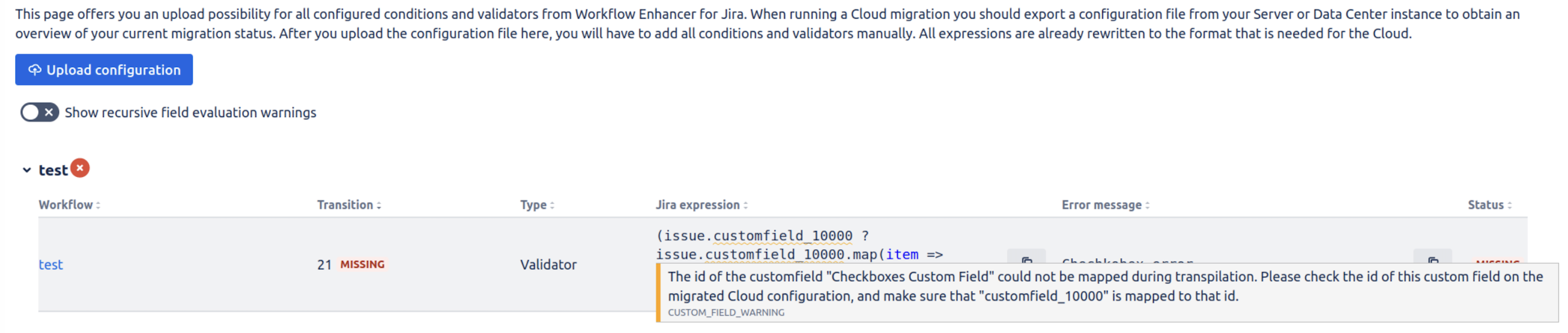This screenshot has width=1568, height=333.
Task: Click the "(issue.customfield_10000 ?" expression line
Action: point(762,236)
